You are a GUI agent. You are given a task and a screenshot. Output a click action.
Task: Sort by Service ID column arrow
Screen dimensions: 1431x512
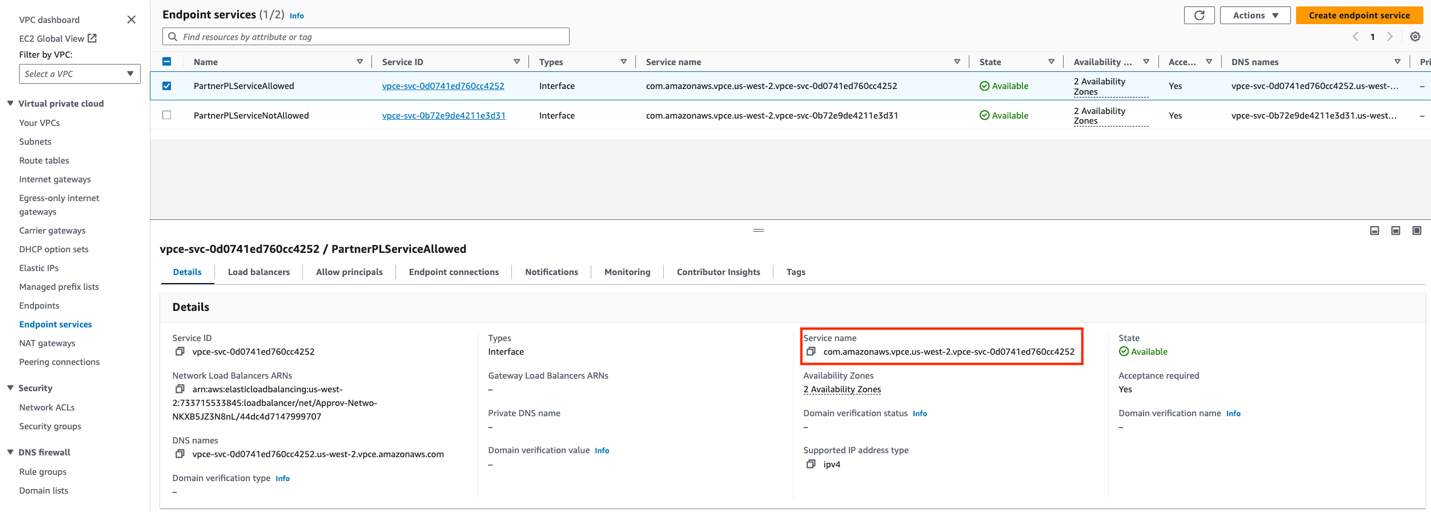(517, 62)
